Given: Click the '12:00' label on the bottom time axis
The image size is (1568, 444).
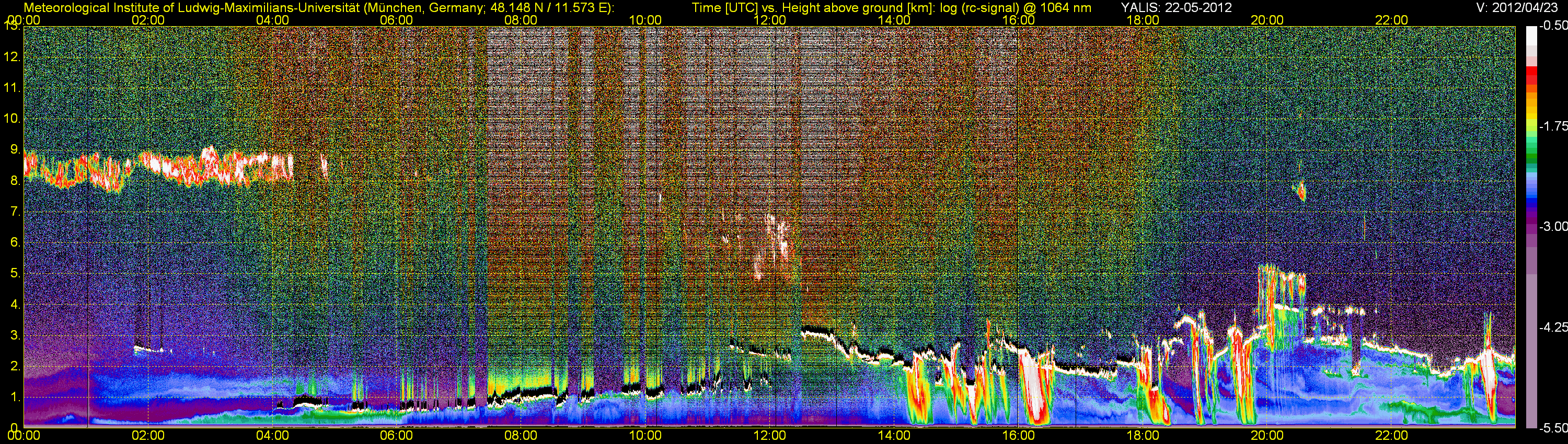Looking at the screenshot, I should pos(769,436).
